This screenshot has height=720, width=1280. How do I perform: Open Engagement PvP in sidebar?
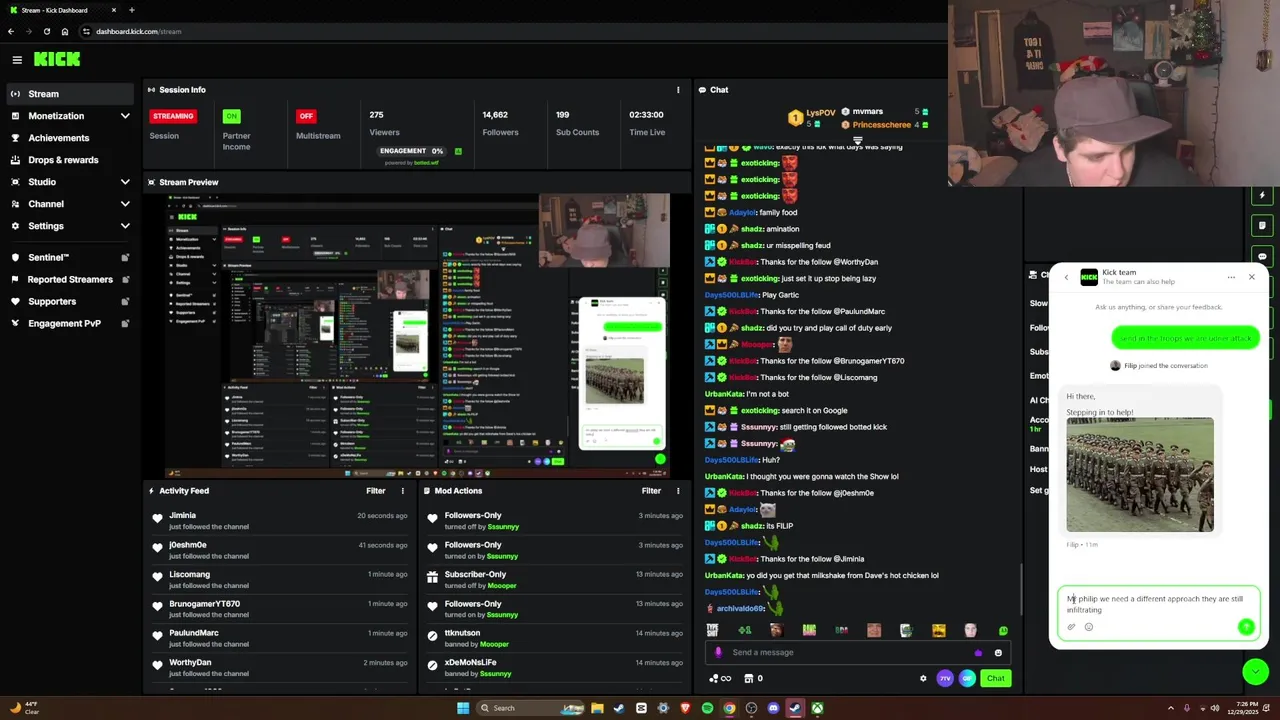tap(70, 323)
